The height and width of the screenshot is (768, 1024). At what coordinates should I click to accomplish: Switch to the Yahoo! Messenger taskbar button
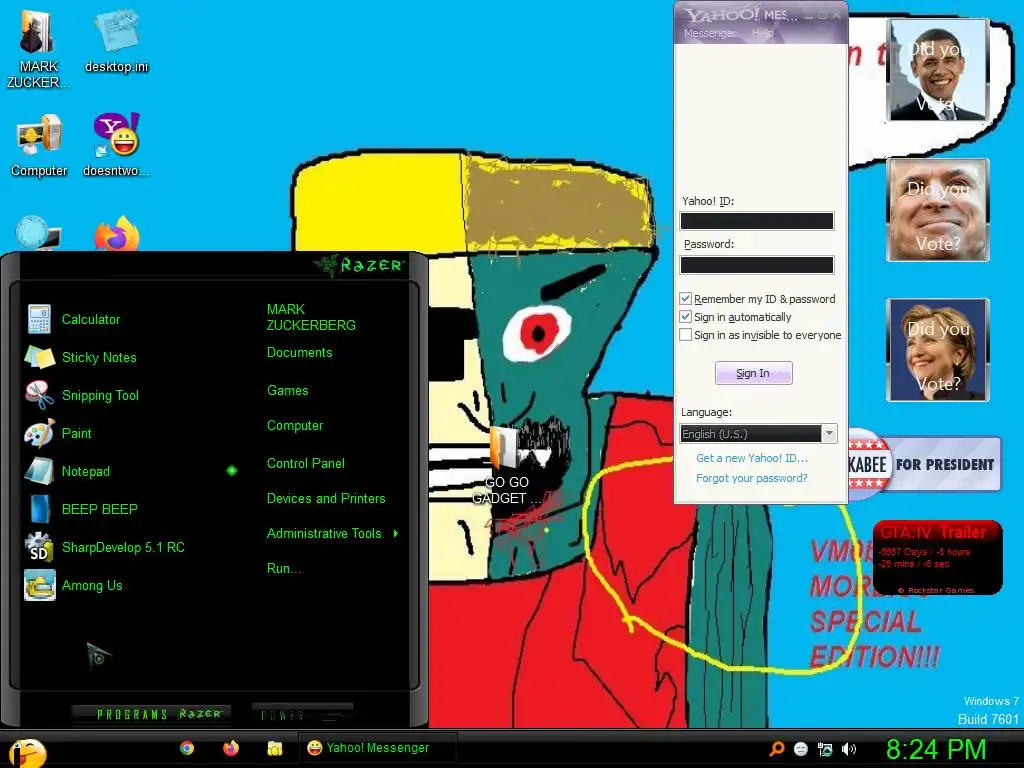click(377, 748)
